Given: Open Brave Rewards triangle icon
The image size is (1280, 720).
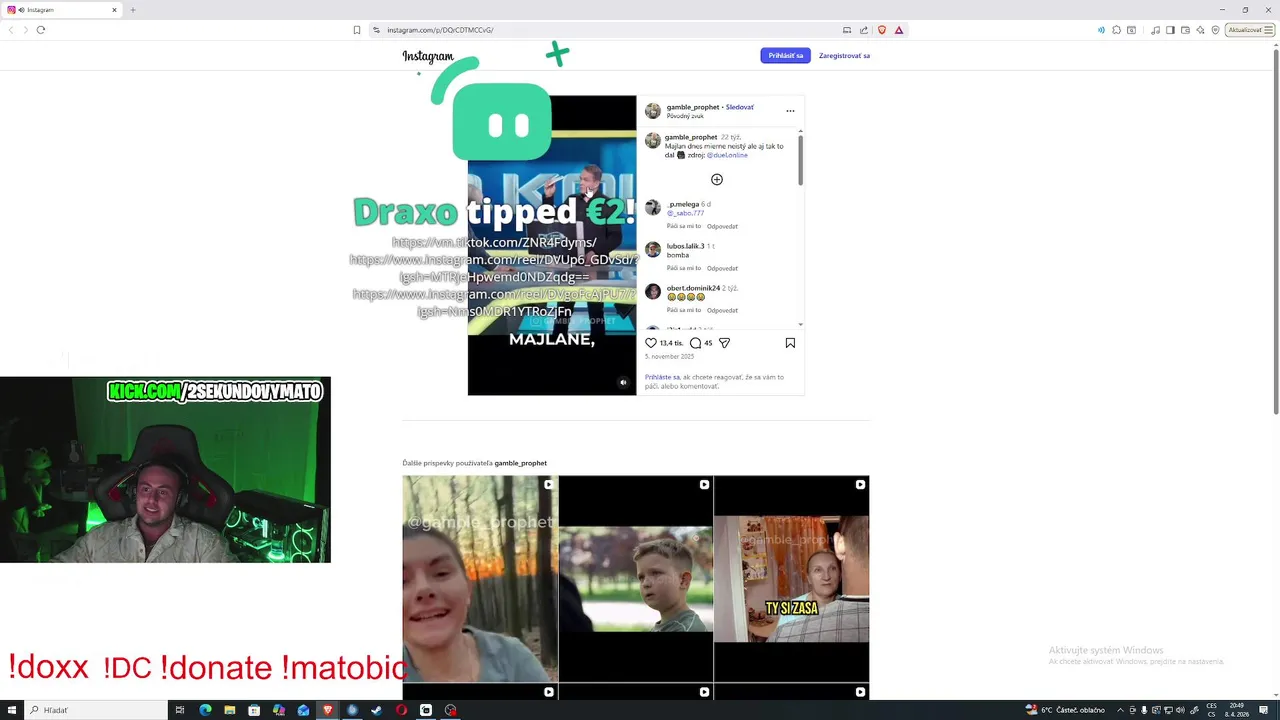Looking at the screenshot, I should point(899,30).
